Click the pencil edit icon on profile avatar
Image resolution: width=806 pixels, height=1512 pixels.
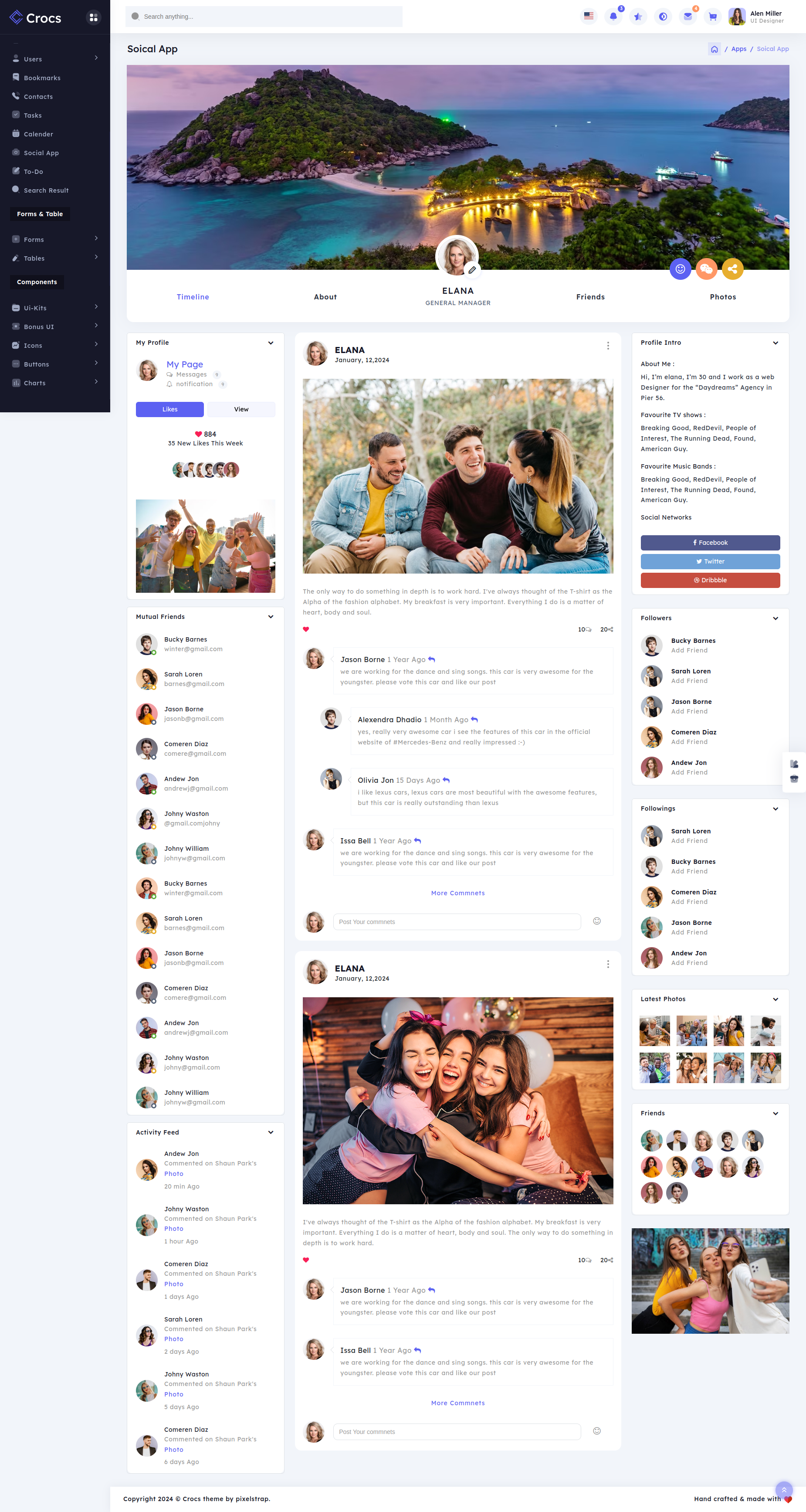click(x=472, y=270)
